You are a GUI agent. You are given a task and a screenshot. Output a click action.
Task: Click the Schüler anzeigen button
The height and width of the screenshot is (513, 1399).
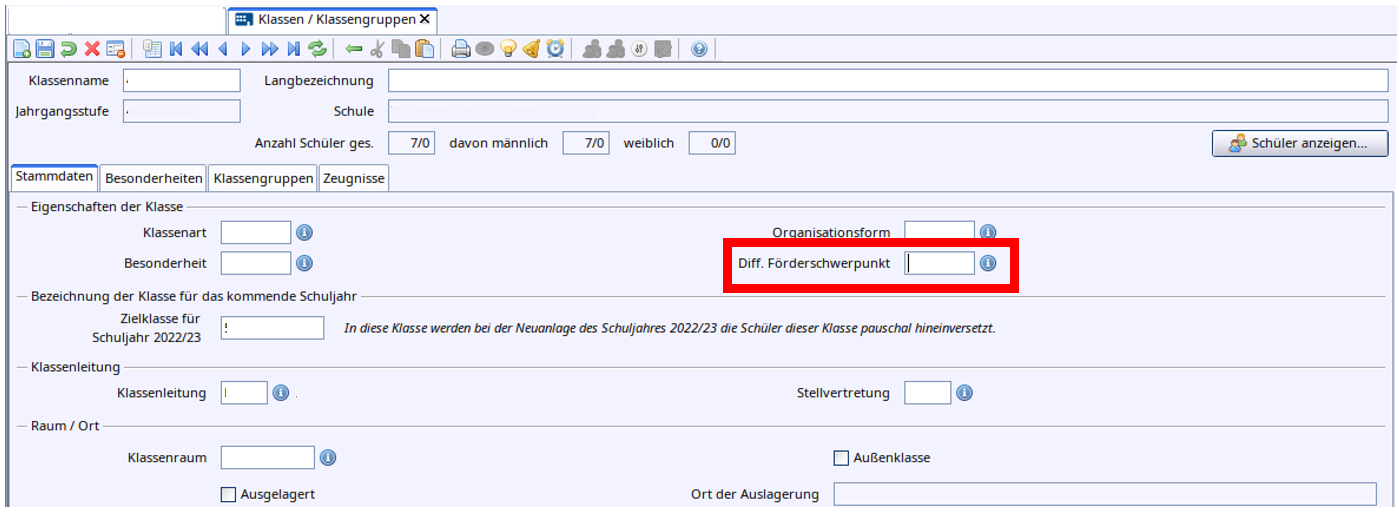(x=1300, y=143)
